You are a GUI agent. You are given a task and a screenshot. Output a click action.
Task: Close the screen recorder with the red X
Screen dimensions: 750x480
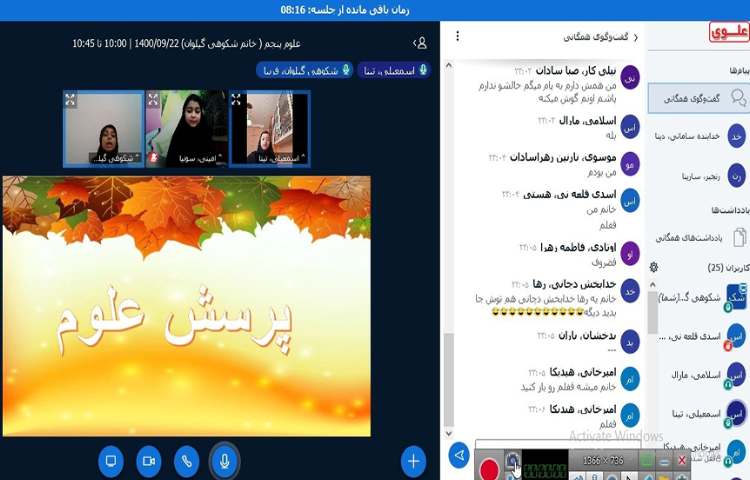pos(682,461)
